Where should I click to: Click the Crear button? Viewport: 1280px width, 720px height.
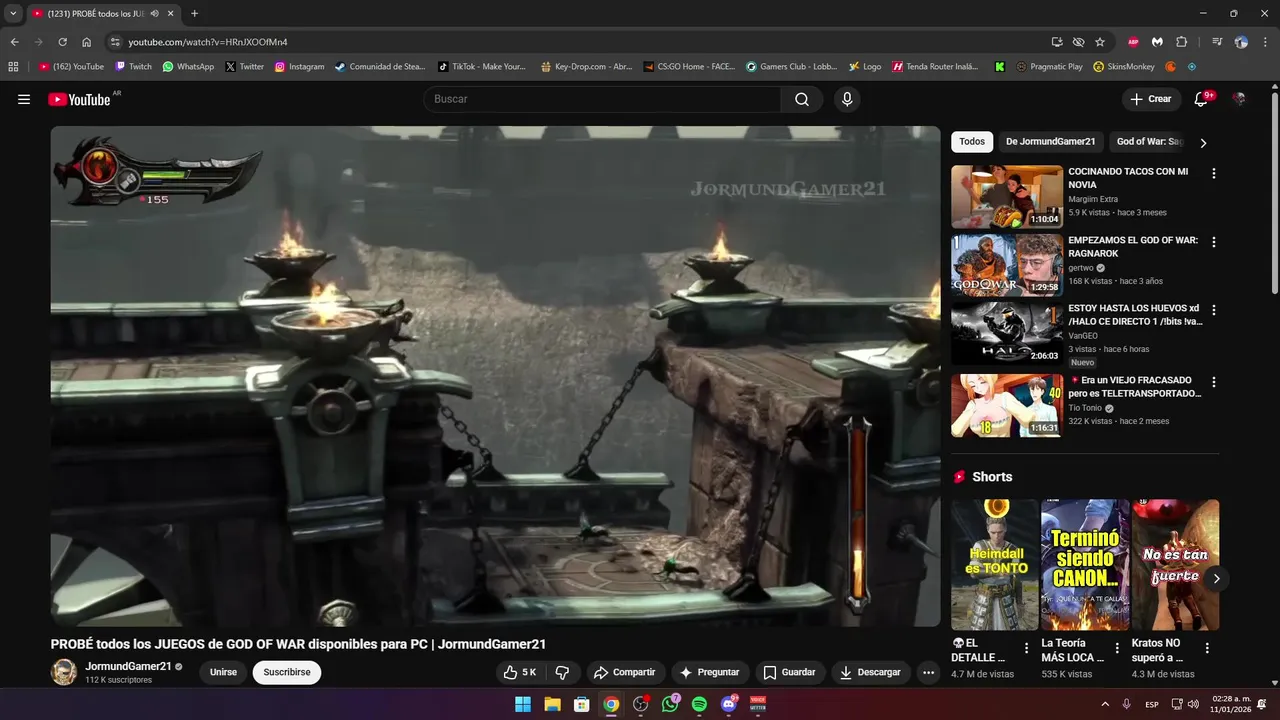click(x=1150, y=99)
